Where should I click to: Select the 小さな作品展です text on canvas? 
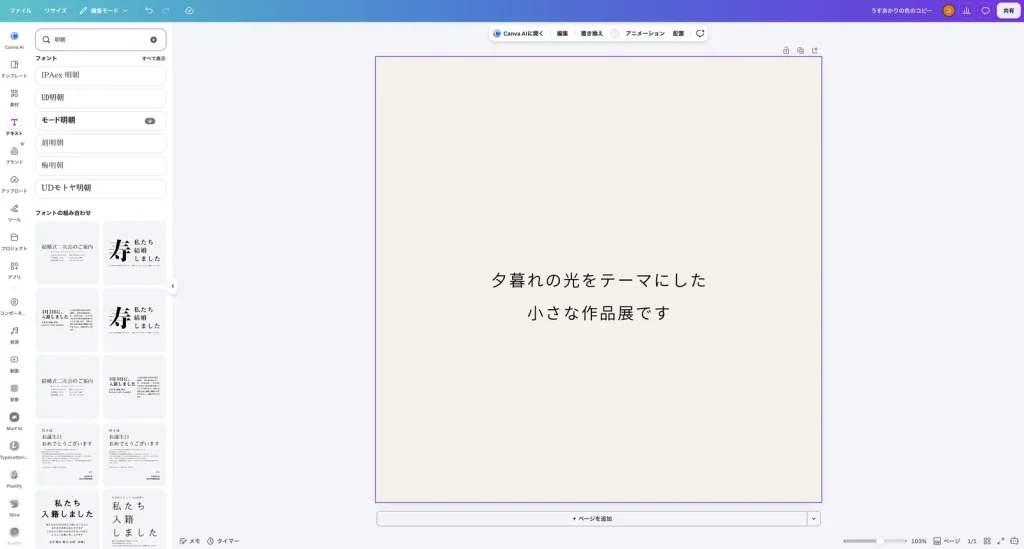(x=598, y=313)
